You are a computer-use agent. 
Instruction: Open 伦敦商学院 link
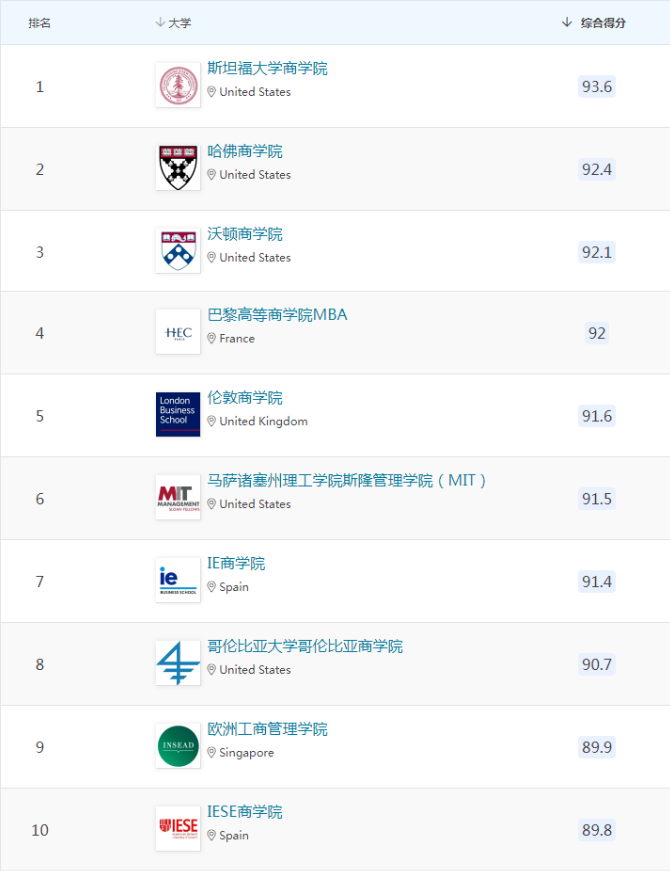coord(245,398)
